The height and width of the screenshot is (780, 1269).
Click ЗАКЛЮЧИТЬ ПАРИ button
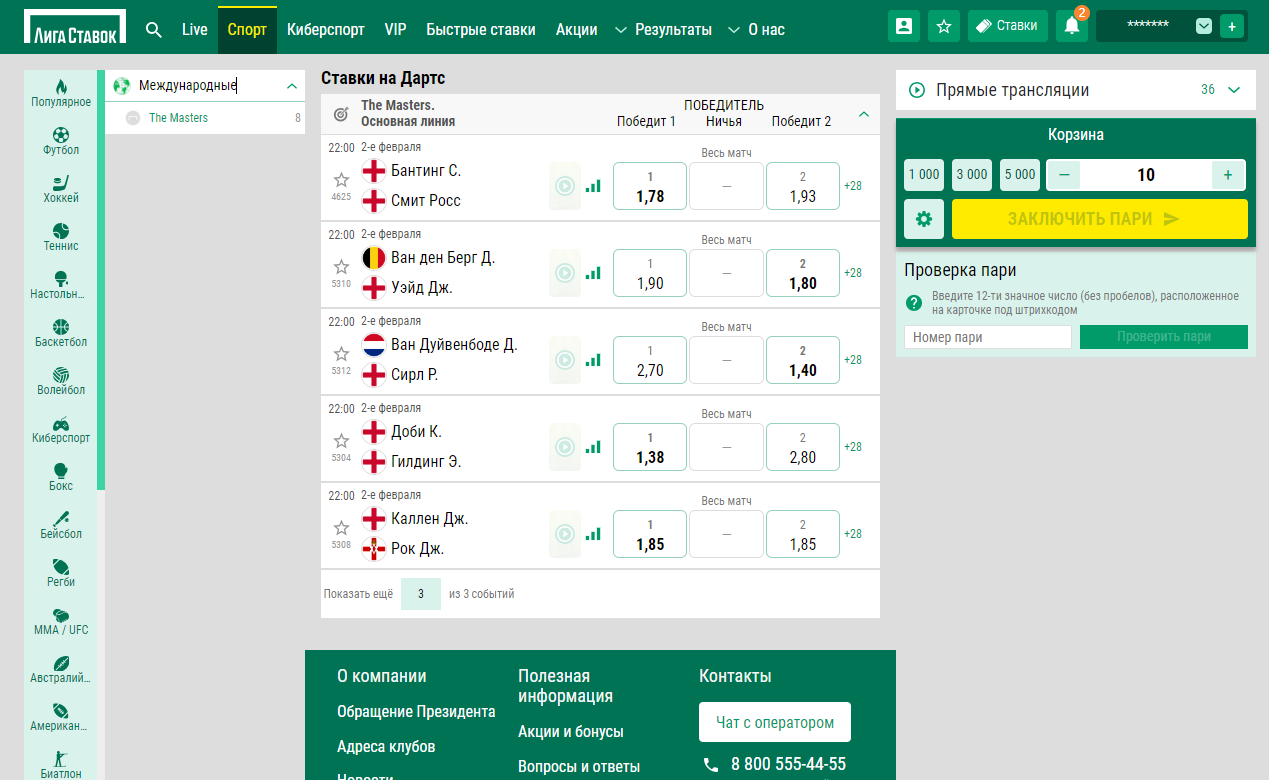click(1100, 219)
